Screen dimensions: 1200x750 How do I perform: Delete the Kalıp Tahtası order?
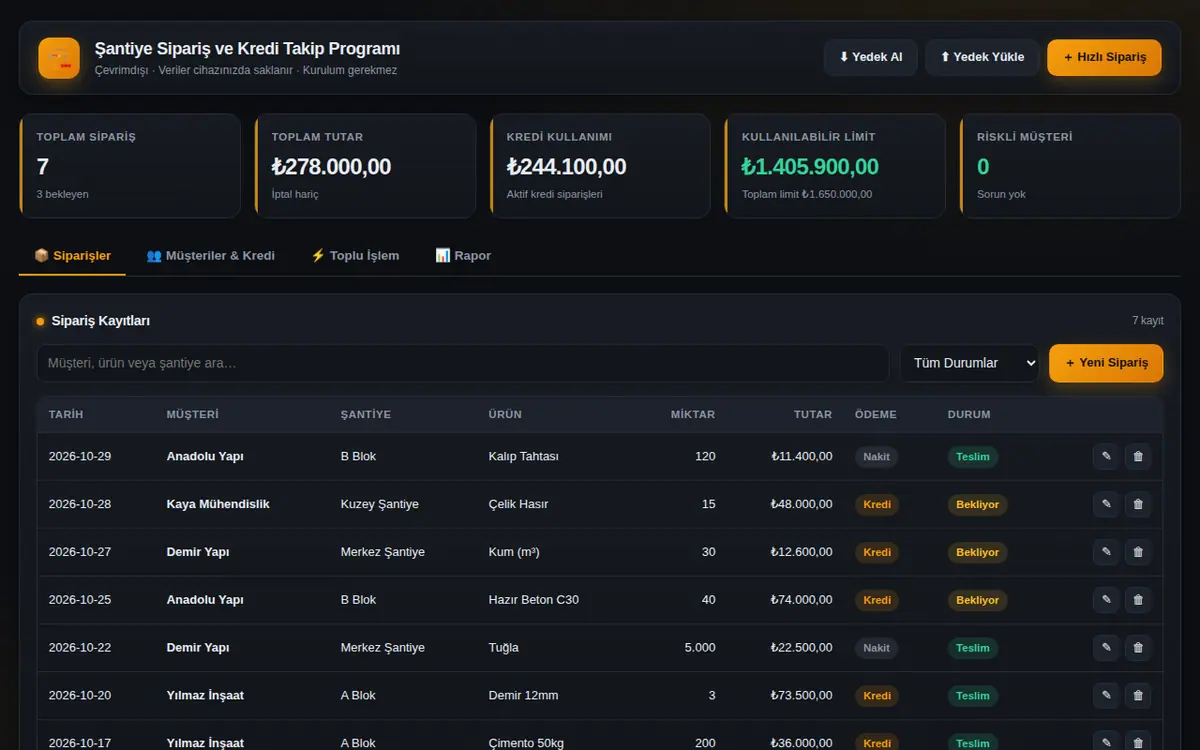click(1138, 456)
